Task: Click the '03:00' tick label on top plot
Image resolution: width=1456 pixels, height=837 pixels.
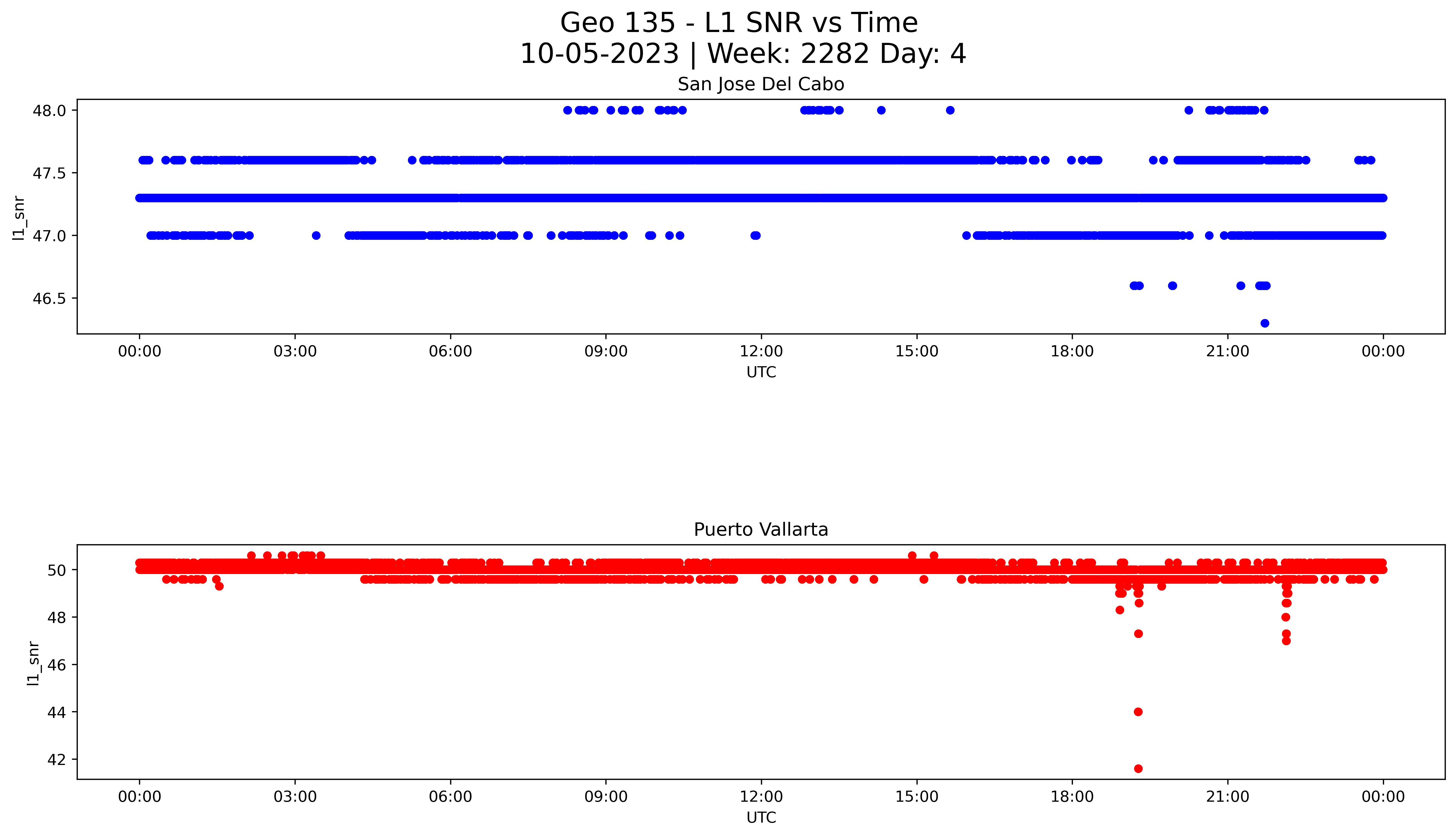Action: 295,352
